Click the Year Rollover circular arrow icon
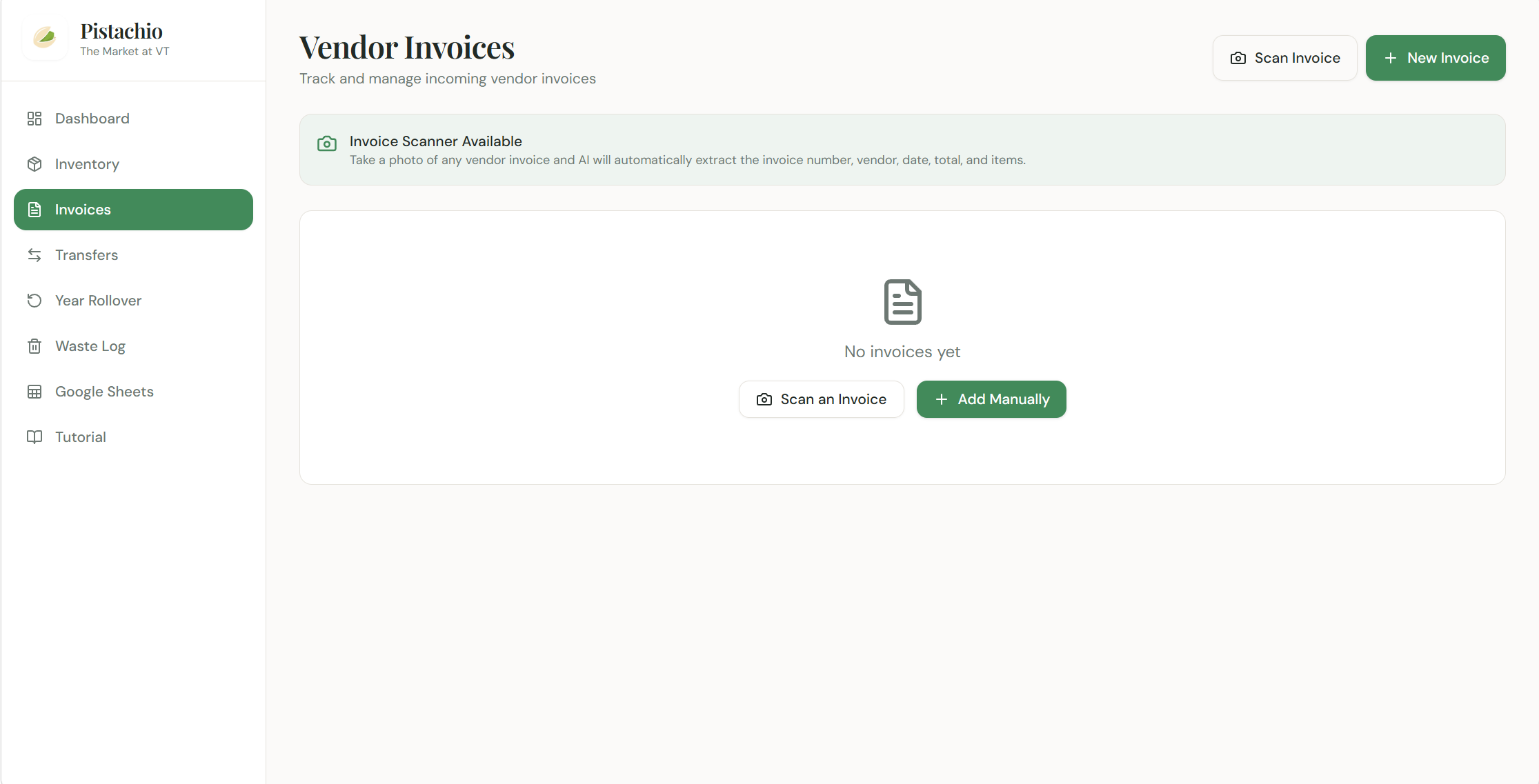Image resolution: width=1539 pixels, height=784 pixels. click(34, 301)
